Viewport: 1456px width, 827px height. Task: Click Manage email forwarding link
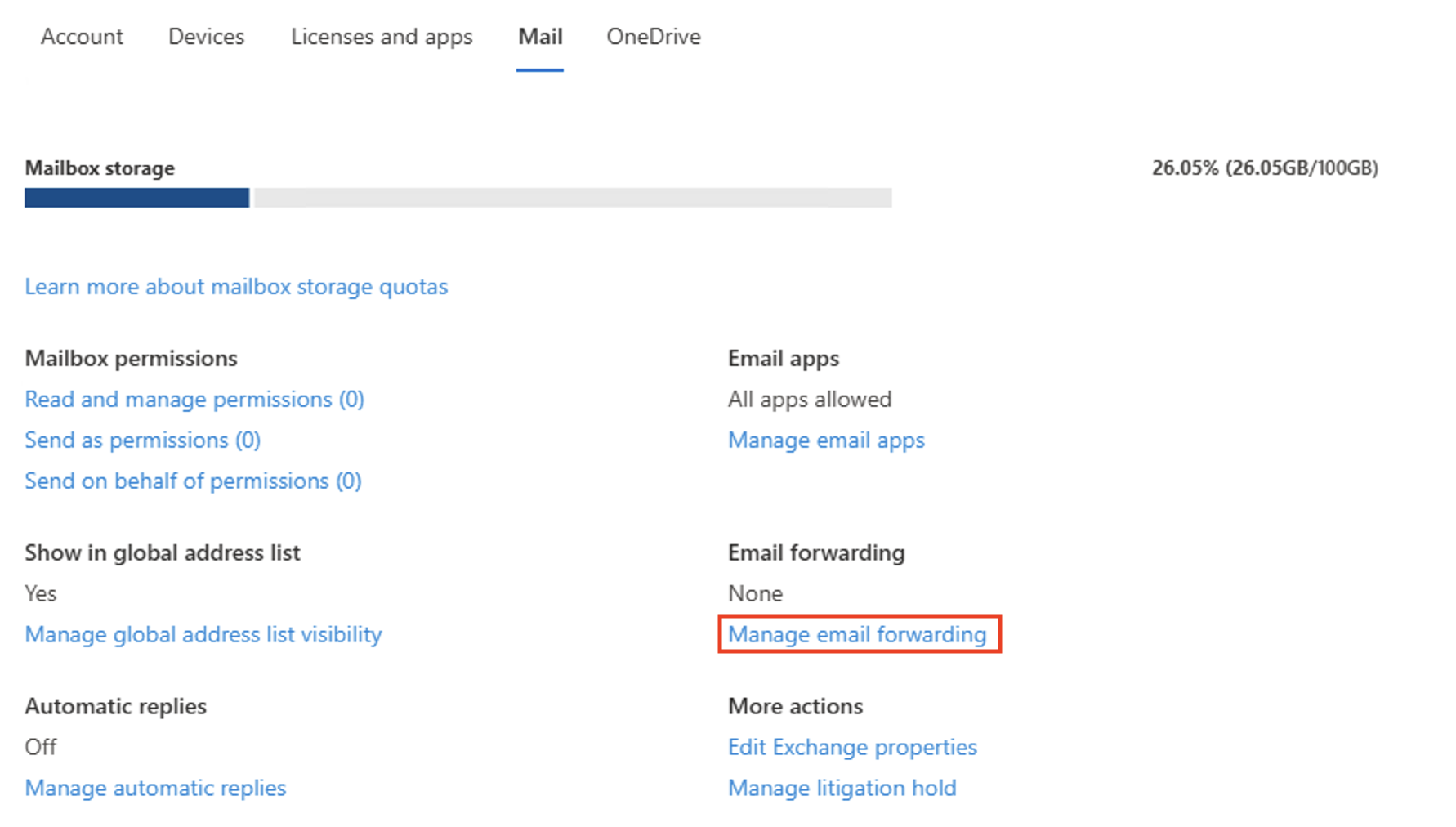[x=857, y=635]
